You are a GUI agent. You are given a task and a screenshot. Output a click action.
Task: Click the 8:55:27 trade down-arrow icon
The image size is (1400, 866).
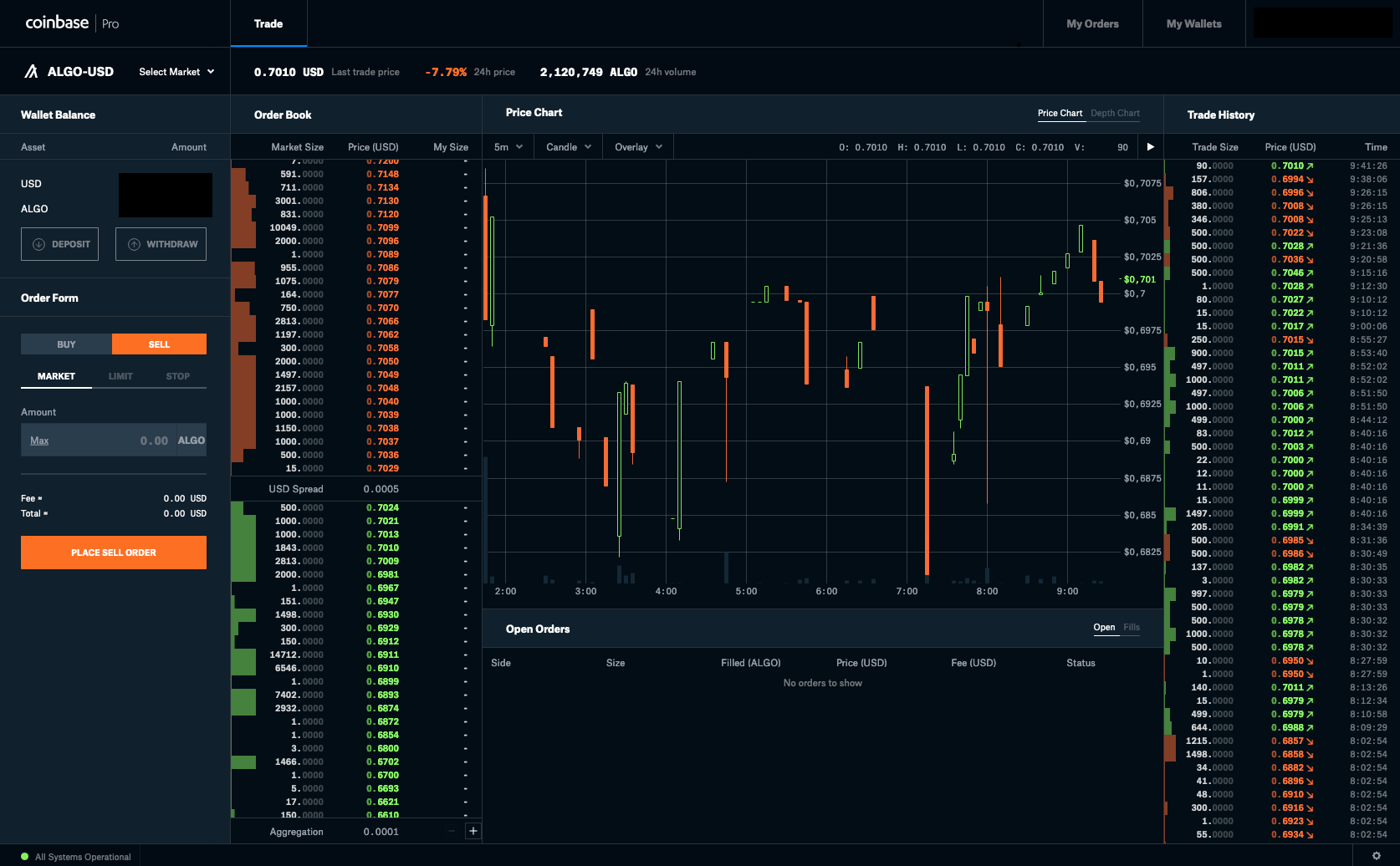tap(1310, 340)
